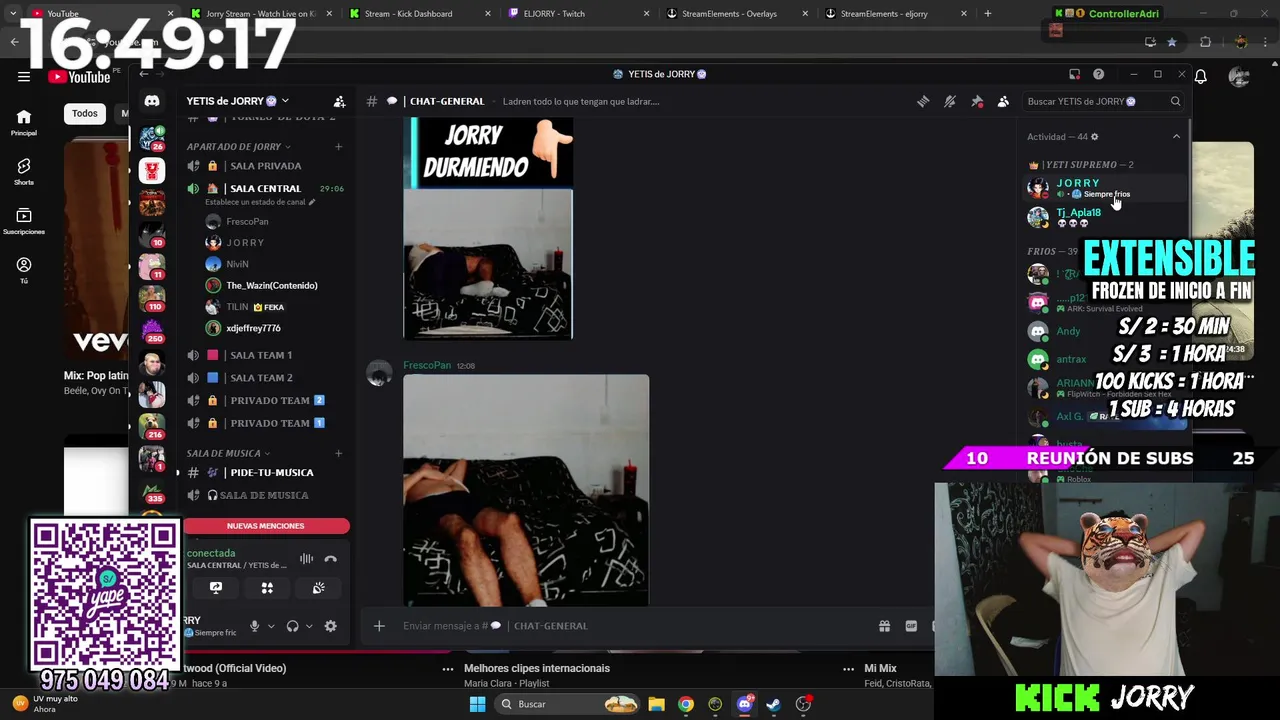This screenshot has height=720, width=1280.
Task: Open PIDE-TU-MUSICA text channel
Action: click(x=265, y=473)
